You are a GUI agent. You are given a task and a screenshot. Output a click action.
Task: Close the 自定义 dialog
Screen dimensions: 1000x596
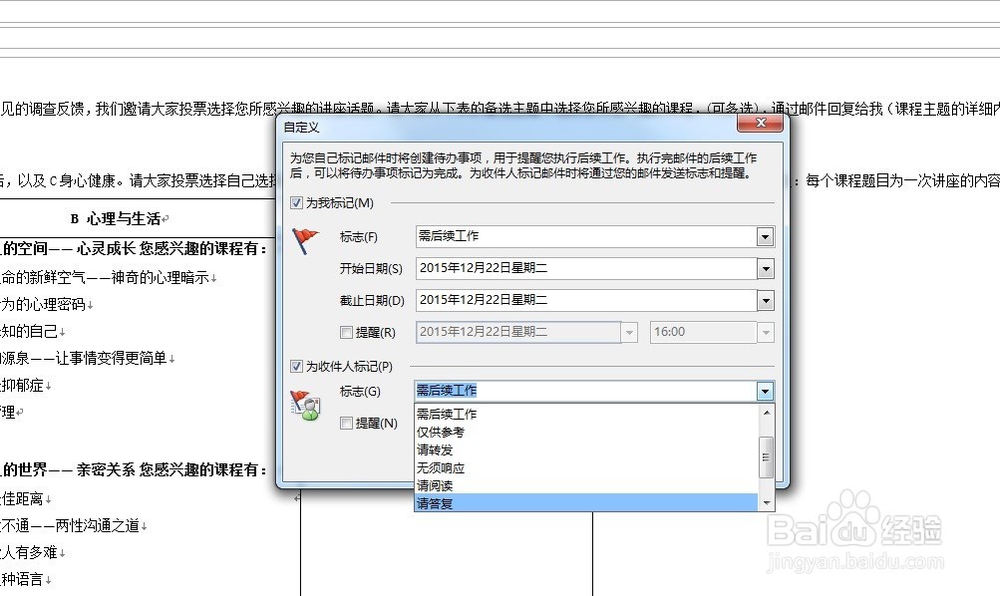coord(759,123)
